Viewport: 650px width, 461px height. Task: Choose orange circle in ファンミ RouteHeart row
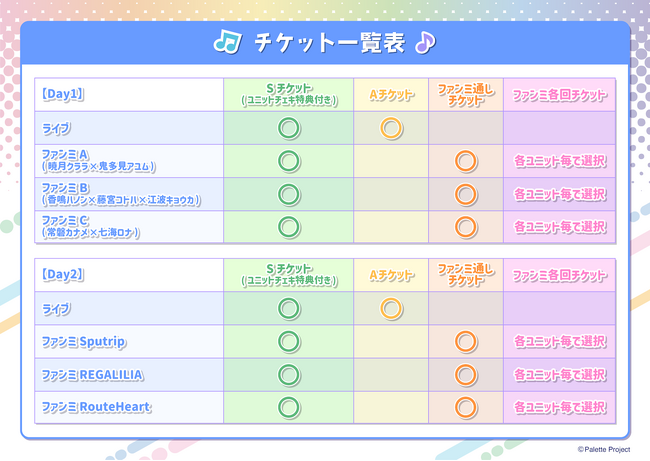coord(465,407)
